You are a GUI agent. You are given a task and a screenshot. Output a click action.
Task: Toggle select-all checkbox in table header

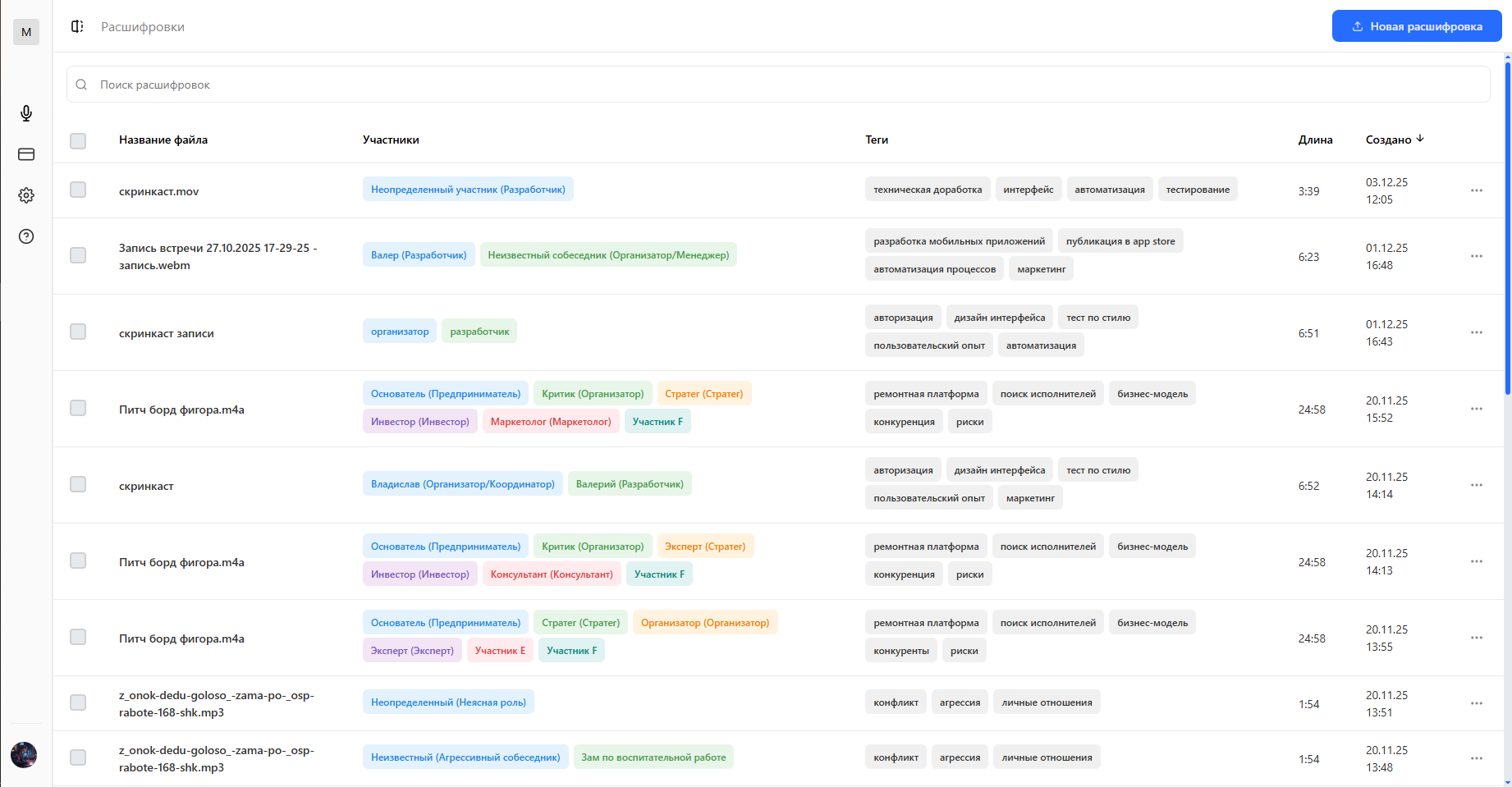(78, 141)
